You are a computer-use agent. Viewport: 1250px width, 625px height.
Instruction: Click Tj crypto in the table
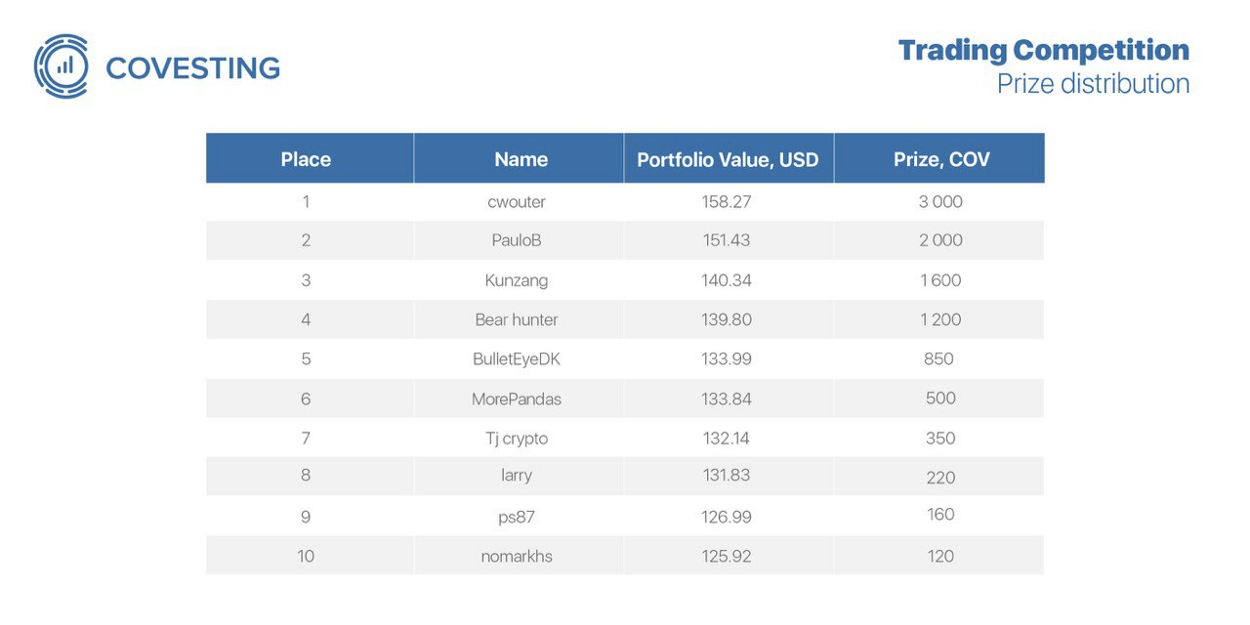pyautogui.click(x=516, y=438)
